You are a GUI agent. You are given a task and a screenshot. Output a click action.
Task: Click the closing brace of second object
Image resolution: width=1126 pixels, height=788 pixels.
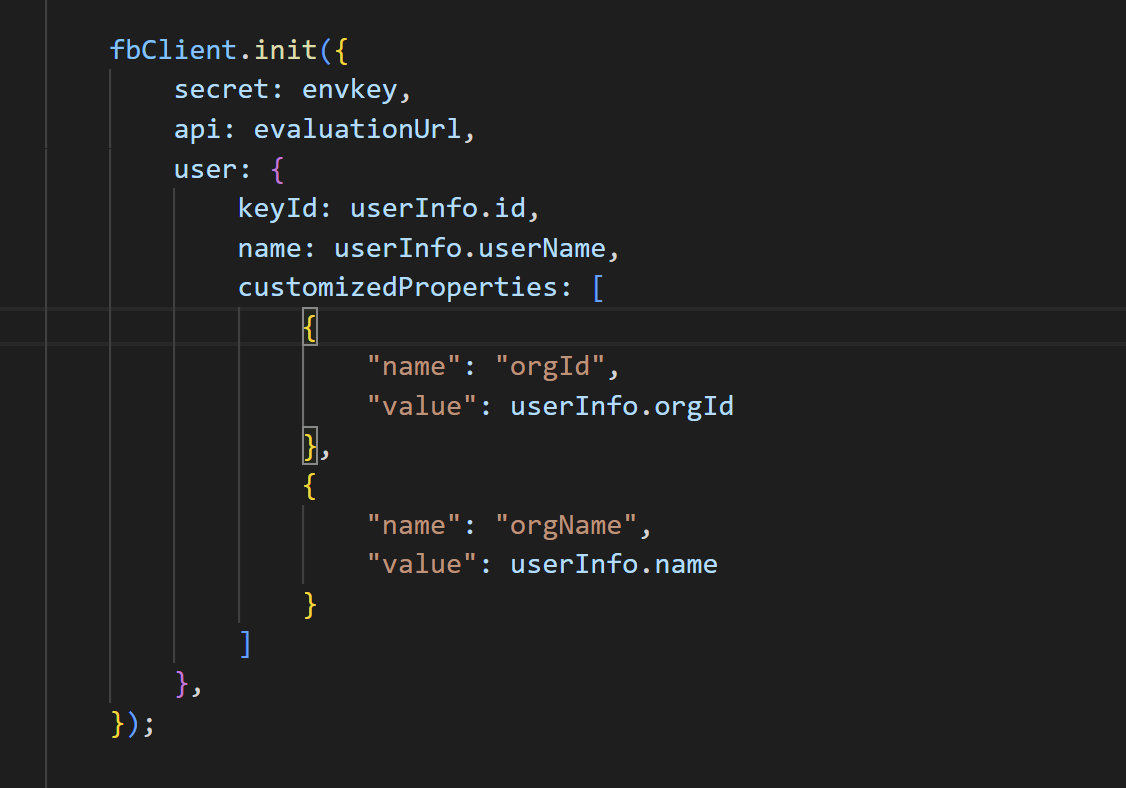point(310,605)
